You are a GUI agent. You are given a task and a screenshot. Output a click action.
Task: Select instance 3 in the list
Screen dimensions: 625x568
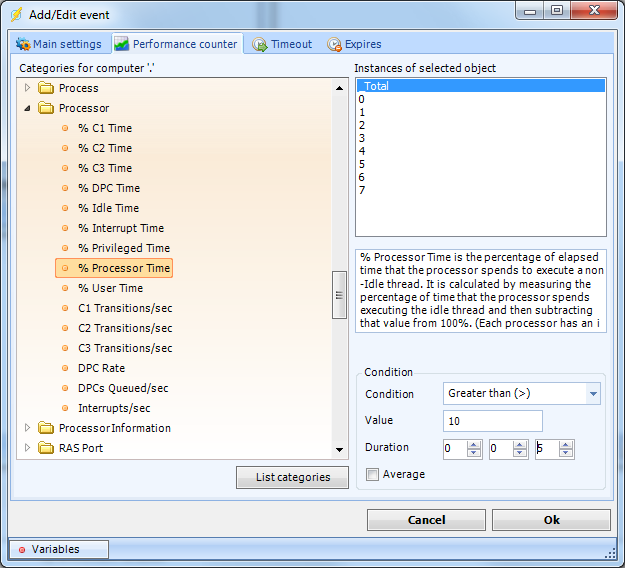[481, 138]
